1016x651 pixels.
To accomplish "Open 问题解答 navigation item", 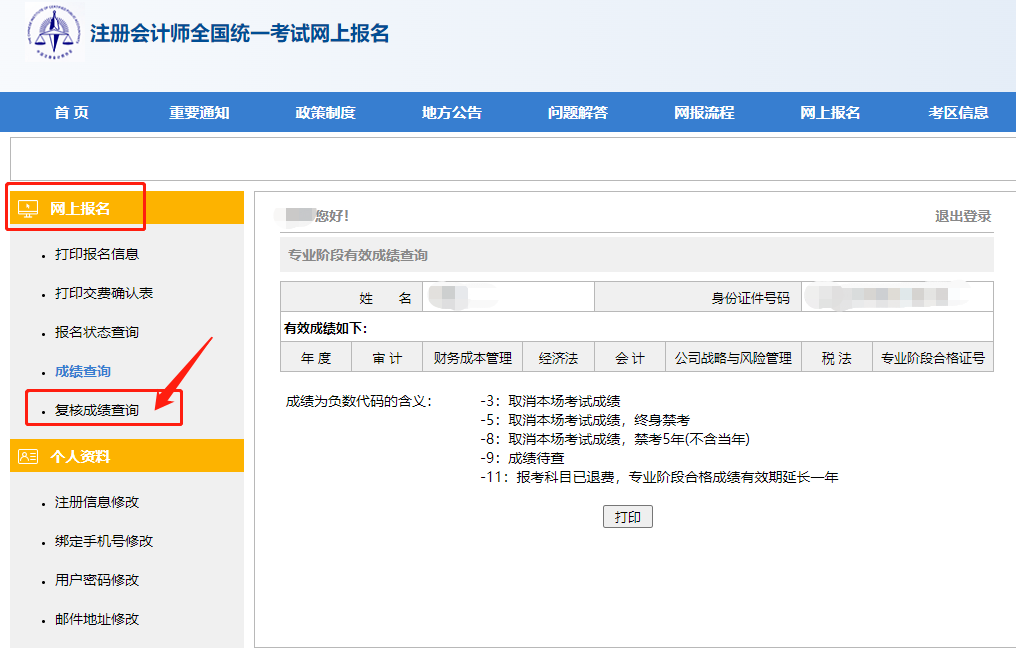I will 577,112.
